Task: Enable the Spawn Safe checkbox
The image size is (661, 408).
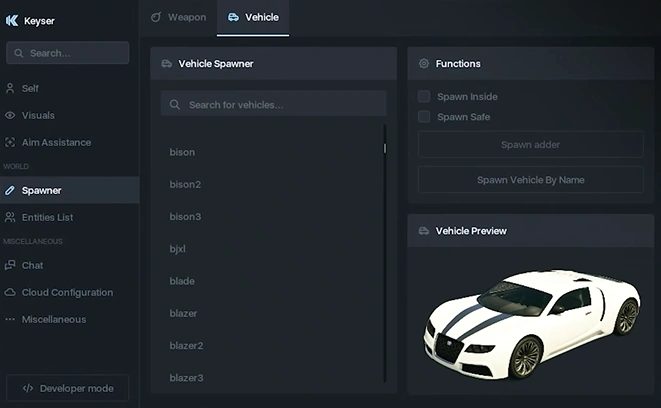Action: pos(424,117)
